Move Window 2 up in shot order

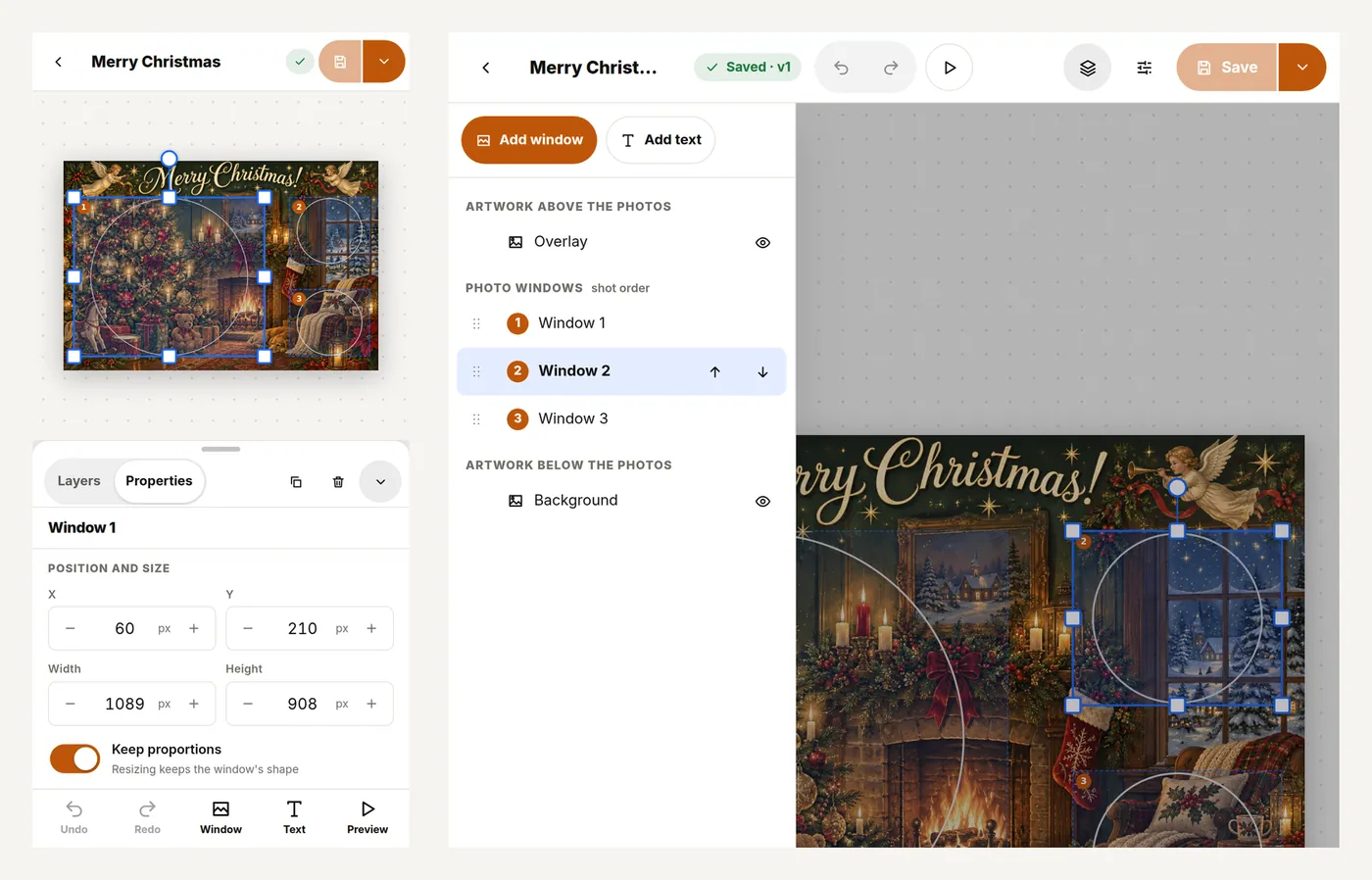click(715, 371)
